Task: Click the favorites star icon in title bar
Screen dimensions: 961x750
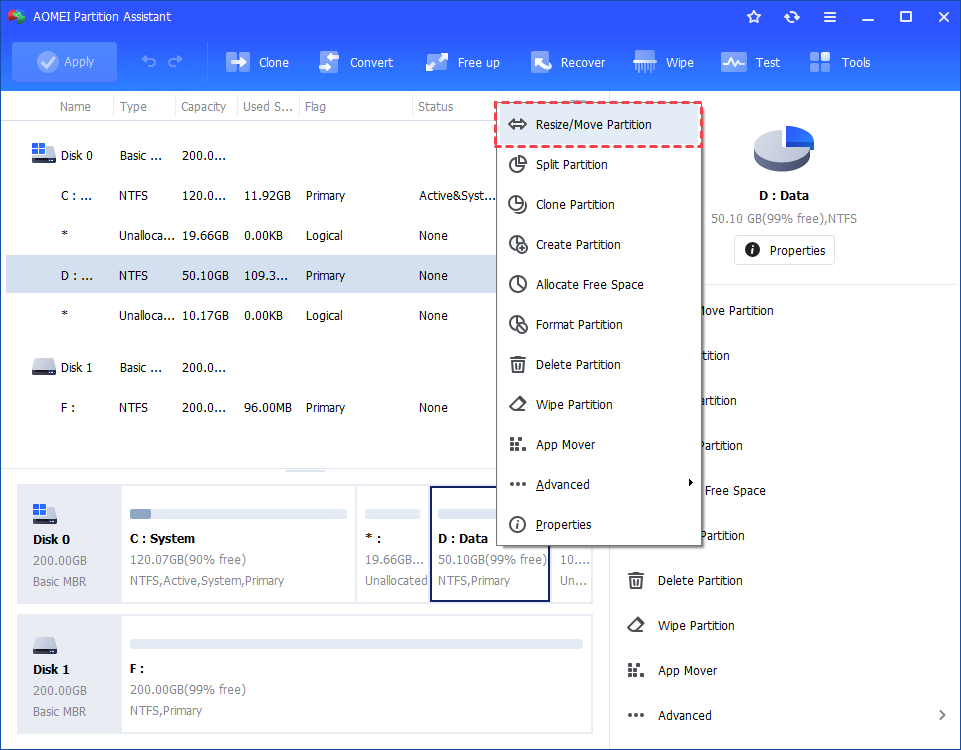Action: [754, 17]
